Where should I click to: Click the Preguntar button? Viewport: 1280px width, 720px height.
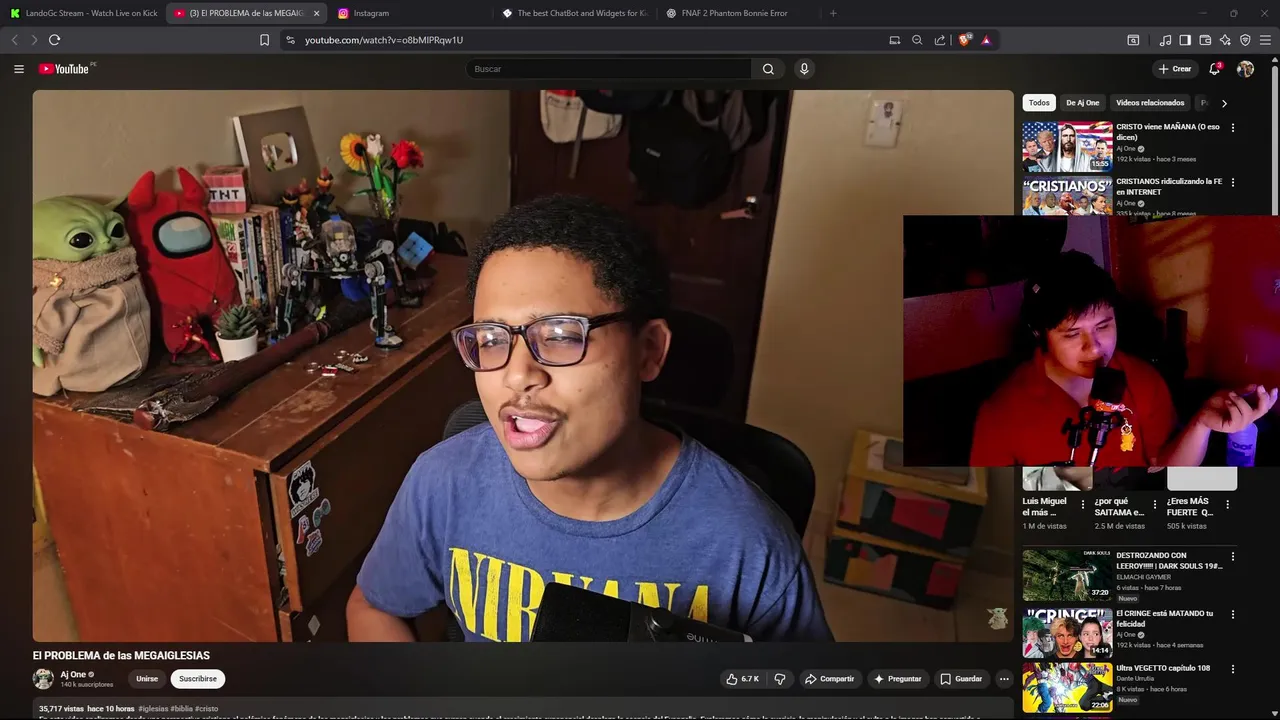898,679
